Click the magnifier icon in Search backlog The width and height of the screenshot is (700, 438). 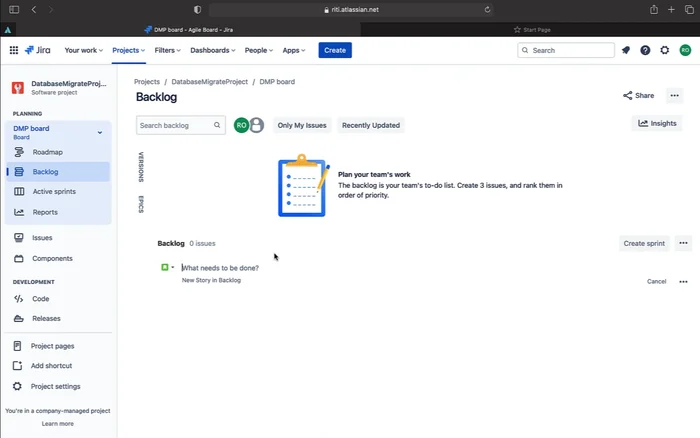click(217, 125)
